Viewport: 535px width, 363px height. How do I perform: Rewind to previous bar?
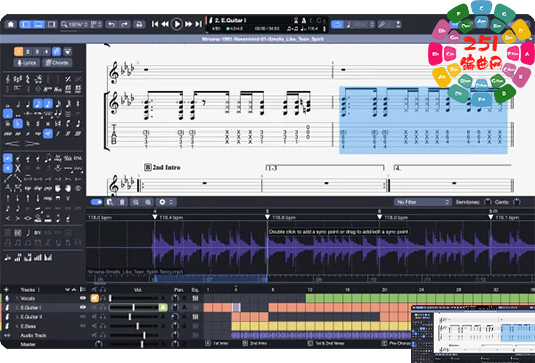tap(165, 24)
